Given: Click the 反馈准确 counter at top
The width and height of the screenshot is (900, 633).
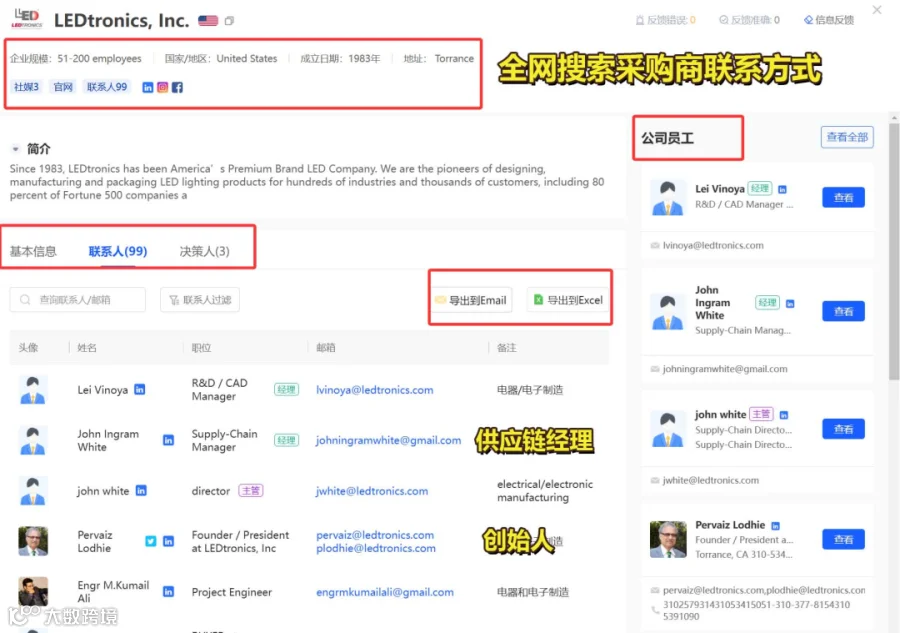Looking at the screenshot, I should 749,20.
